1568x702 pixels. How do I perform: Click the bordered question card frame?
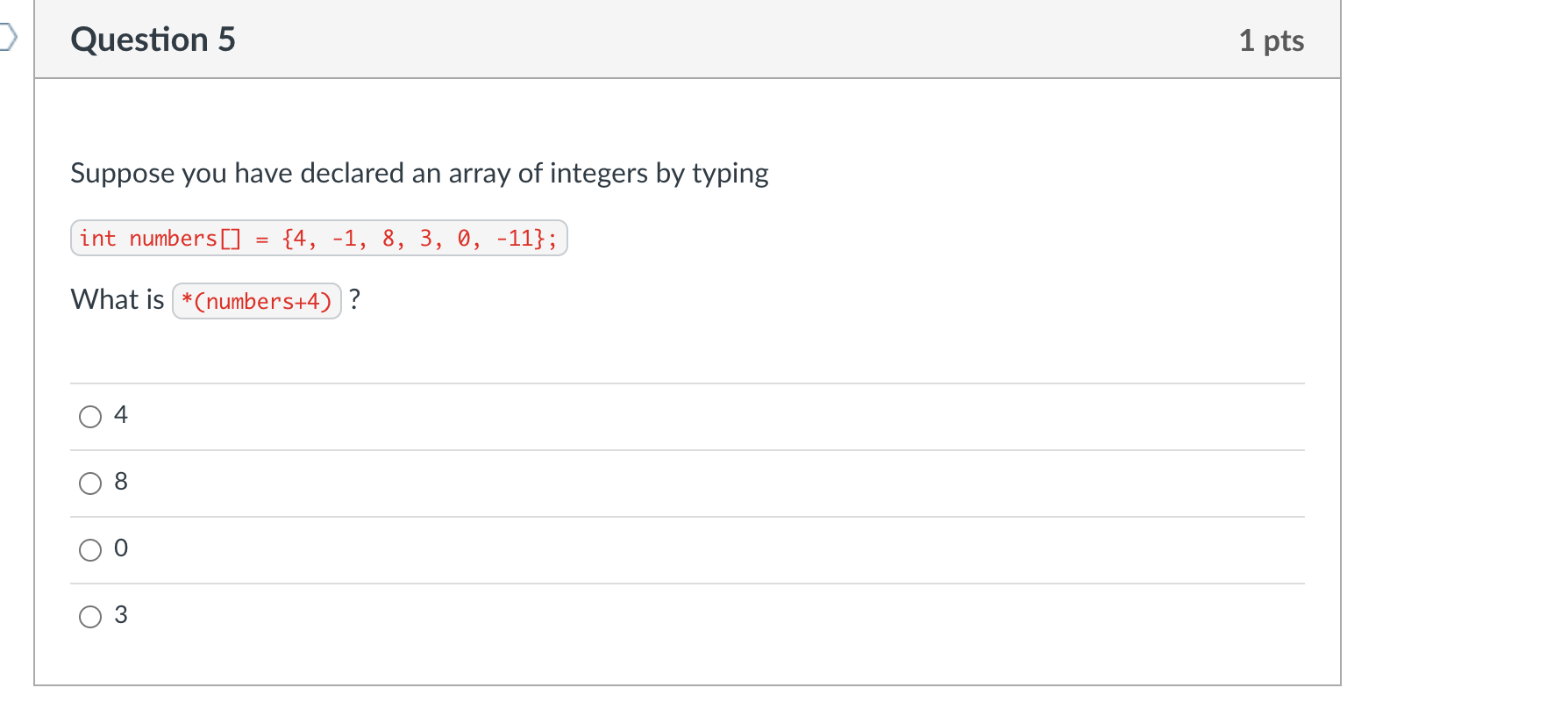click(x=688, y=686)
